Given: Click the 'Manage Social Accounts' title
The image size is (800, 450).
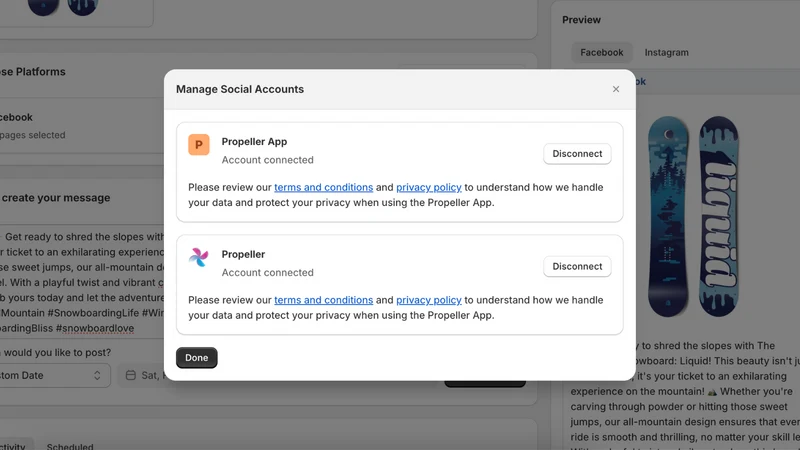Looking at the screenshot, I should tap(240, 89).
